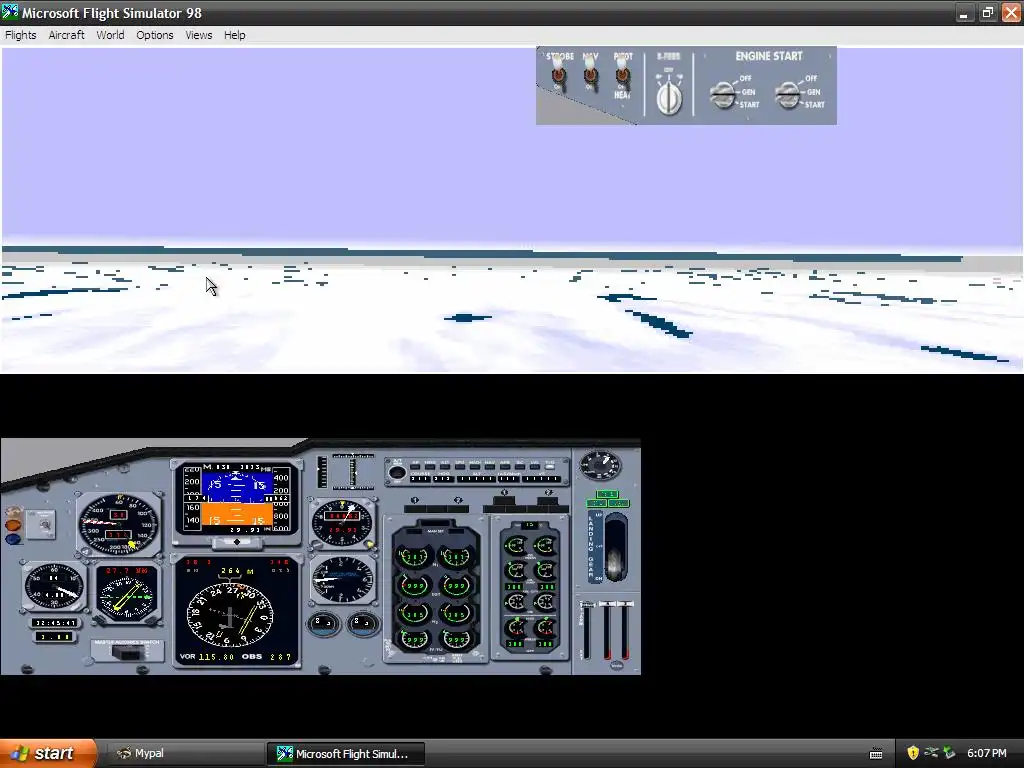Click the security shield tray icon
This screenshot has height=768, width=1024.
pos(912,754)
